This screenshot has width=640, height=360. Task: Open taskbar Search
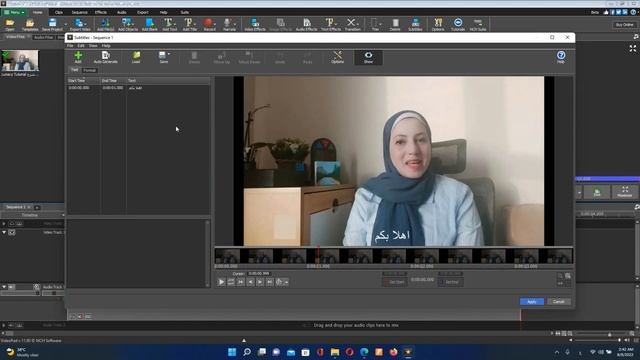tap(247, 352)
